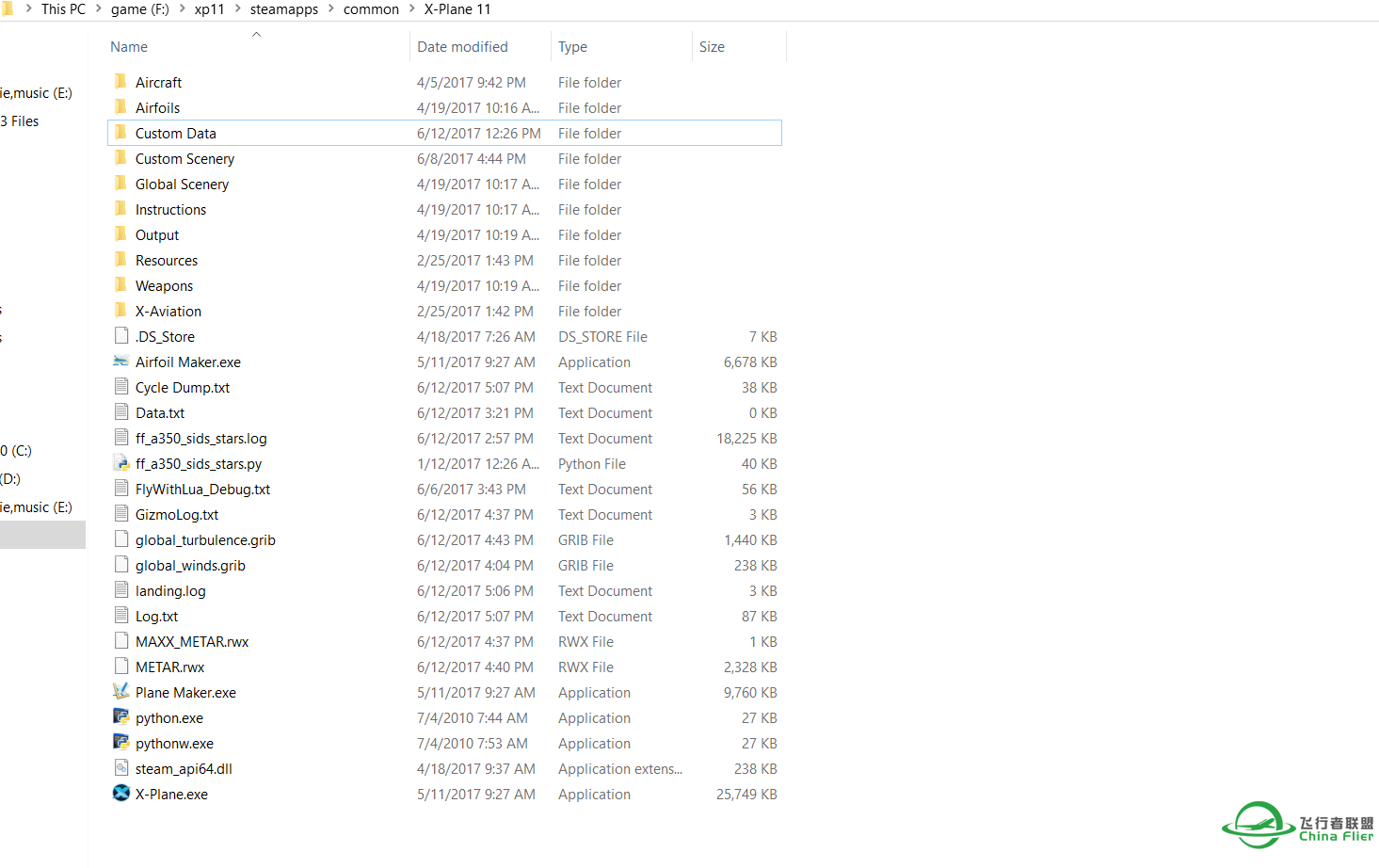The image size is (1379, 868).
Task: Click the Cycle Dump.txt document icon
Action: click(x=120, y=387)
